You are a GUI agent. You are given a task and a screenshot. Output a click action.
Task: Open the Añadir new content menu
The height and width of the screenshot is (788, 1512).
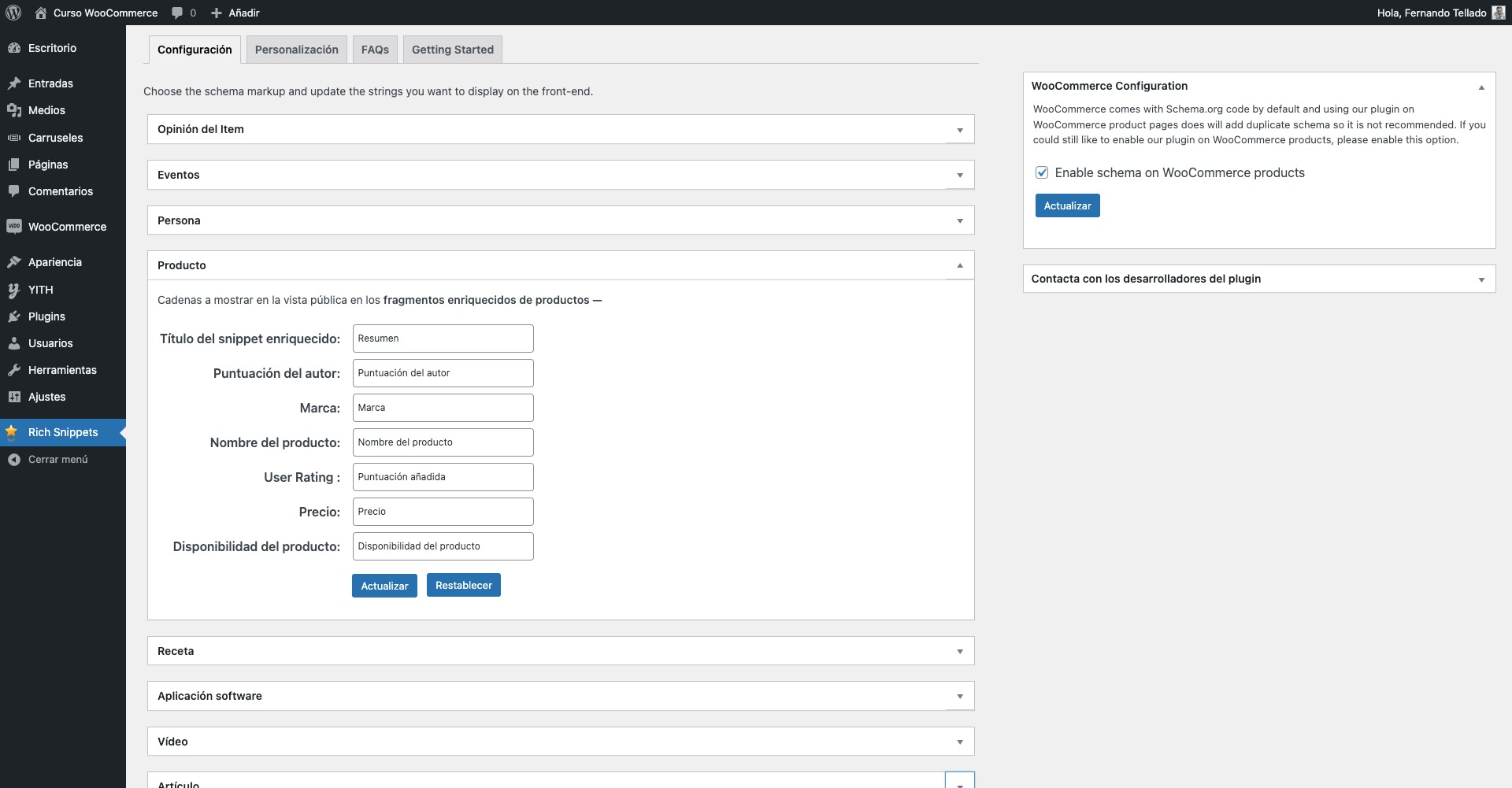(235, 13)
